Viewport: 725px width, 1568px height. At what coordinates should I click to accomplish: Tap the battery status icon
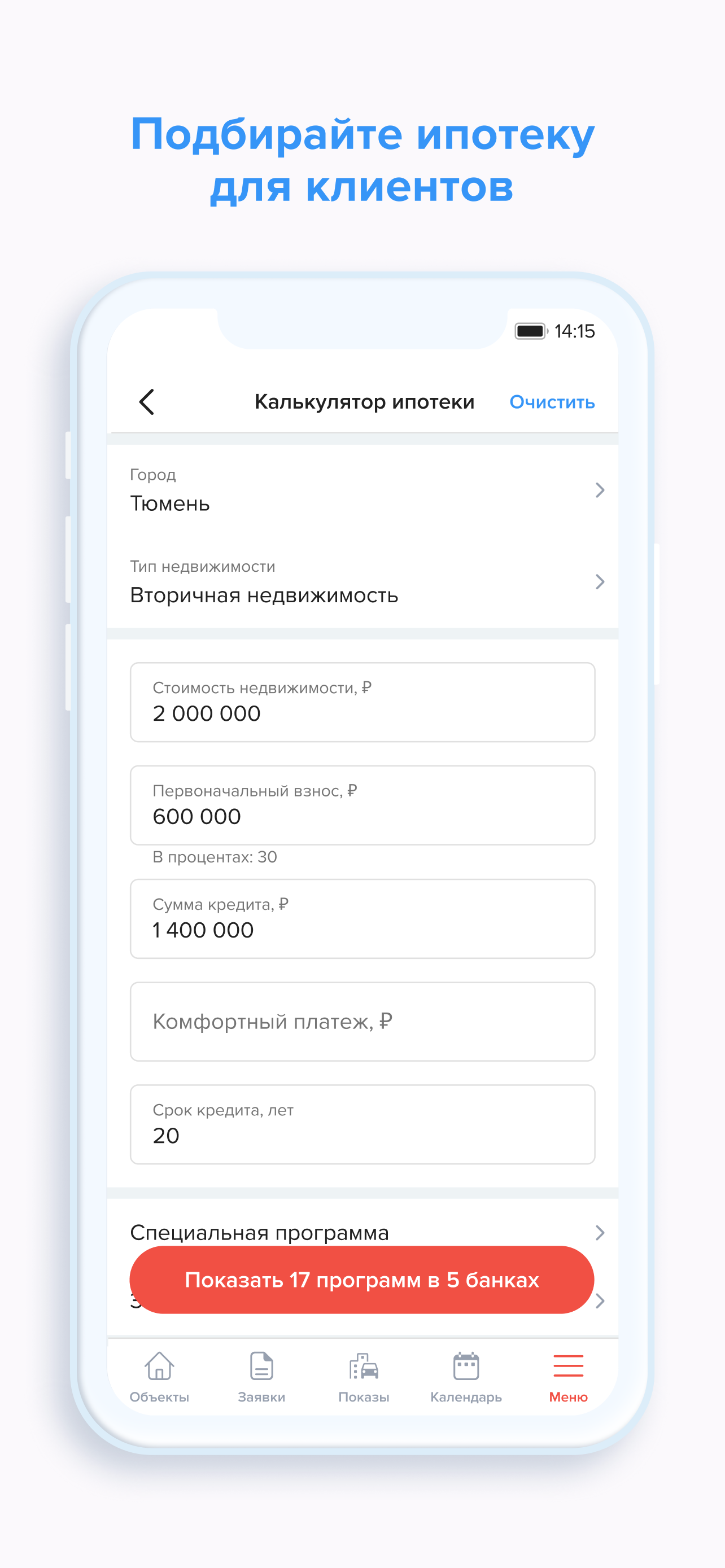click(x=531, y=331)
